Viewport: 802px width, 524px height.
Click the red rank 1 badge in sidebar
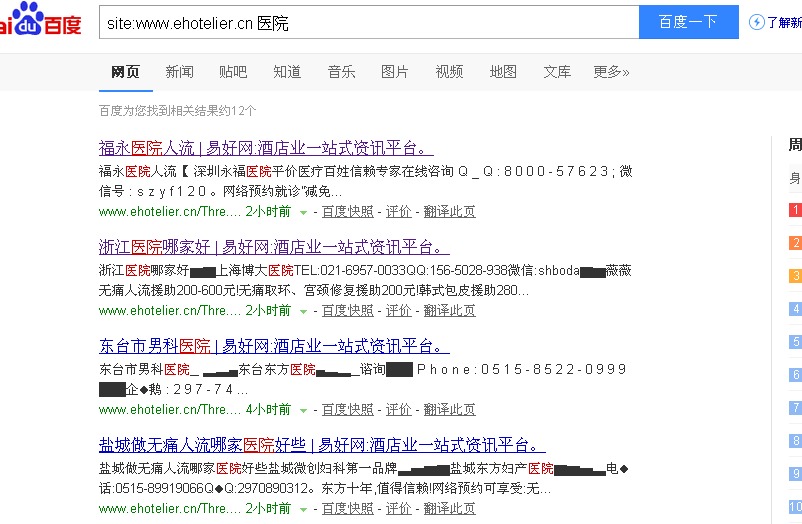[x=795, y=210]
